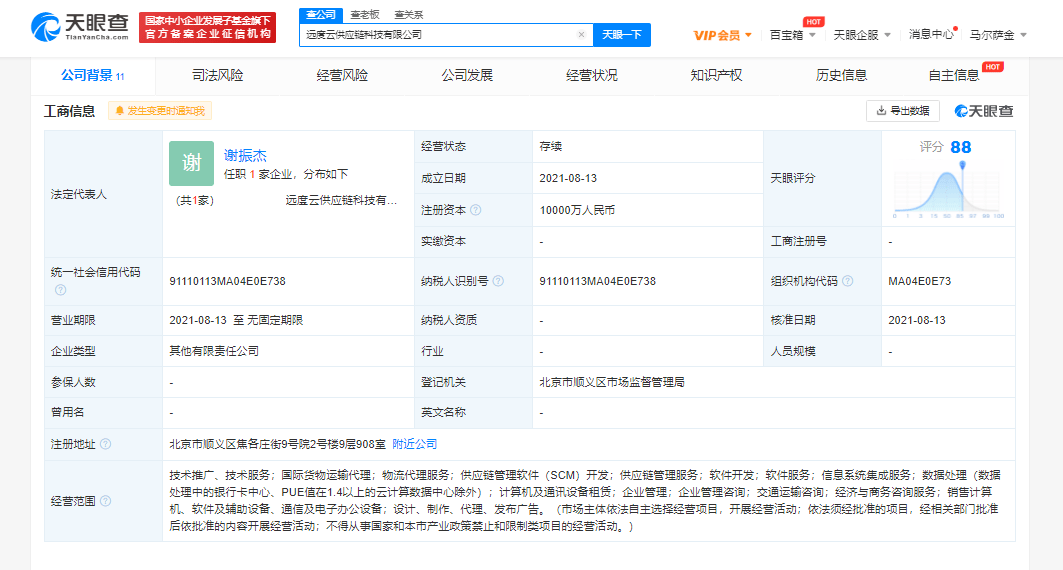Click the help icon next to 注册资本

tap(476, 210)
